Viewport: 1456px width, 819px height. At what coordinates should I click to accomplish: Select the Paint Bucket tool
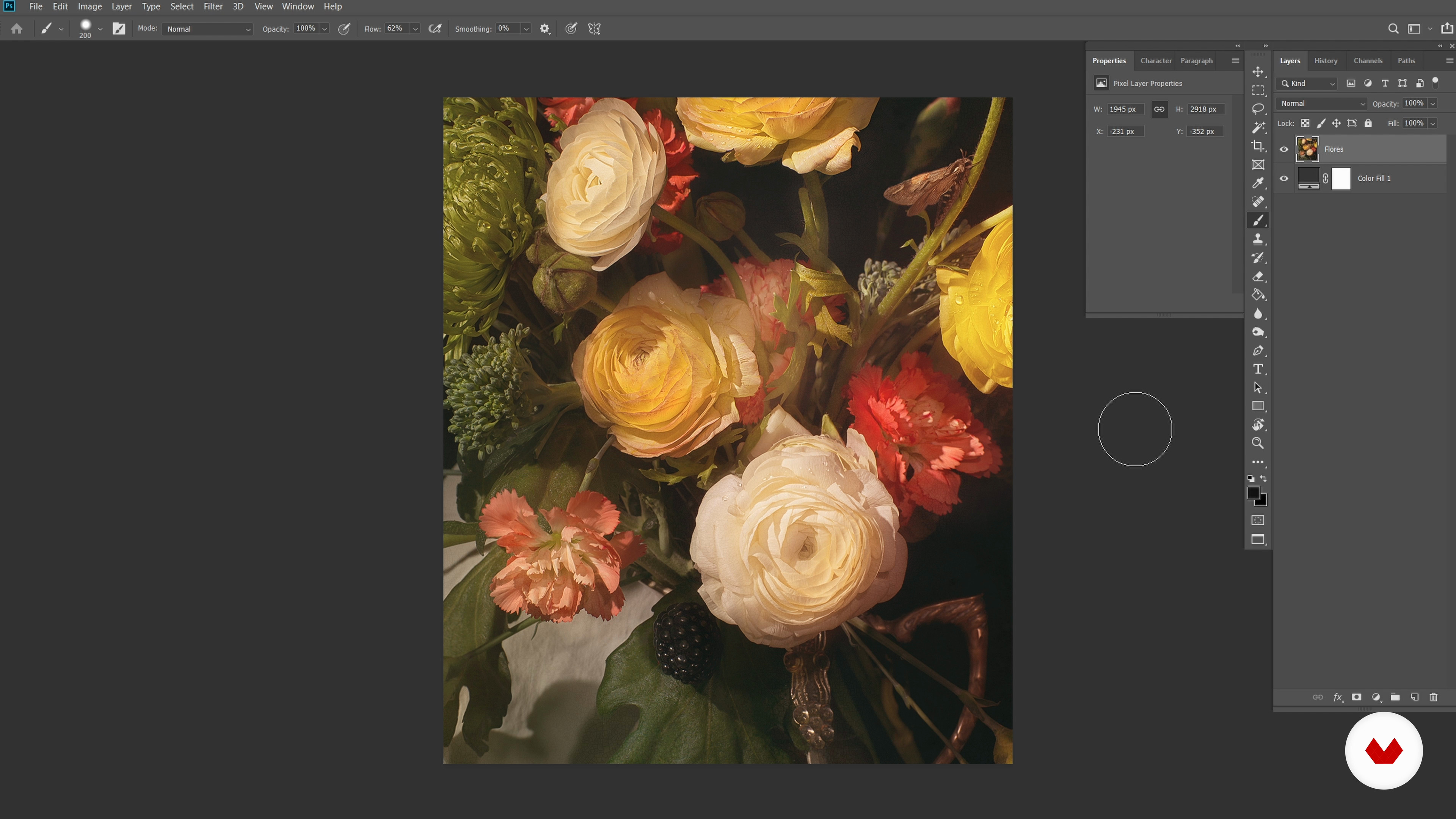pyautogui.click(x=1258, y=295)
